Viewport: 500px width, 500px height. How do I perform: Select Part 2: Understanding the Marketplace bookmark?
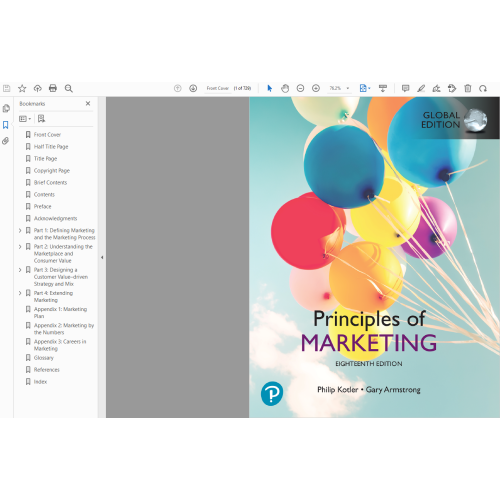[x=63, y=254]
